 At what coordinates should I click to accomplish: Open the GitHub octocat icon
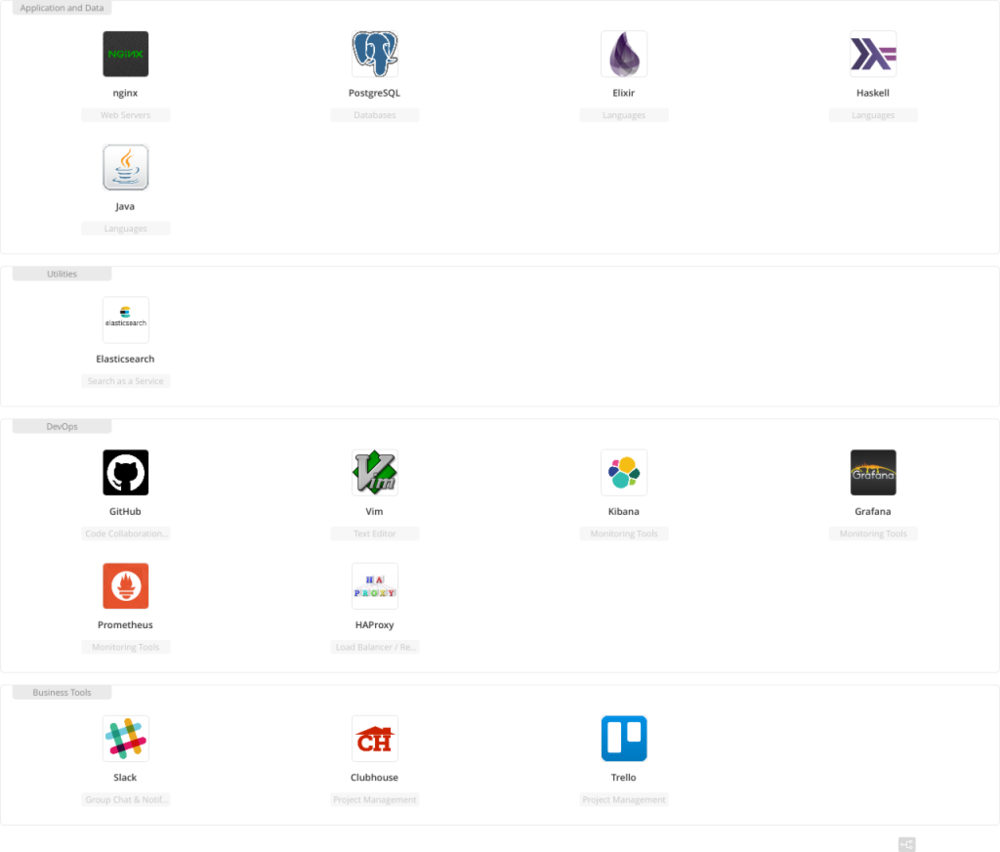[x=126, y=473]
